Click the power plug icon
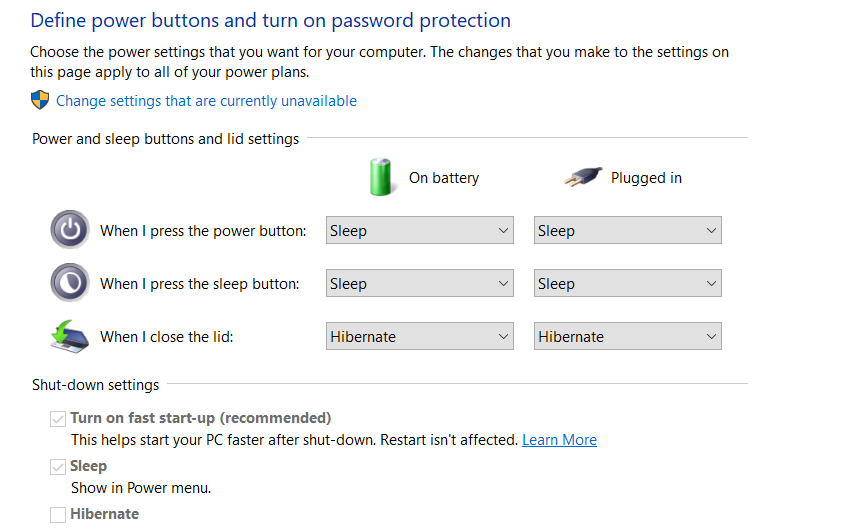Image resolution: width=852 pixels, height=530 pixels. click(x=582, y=178)
